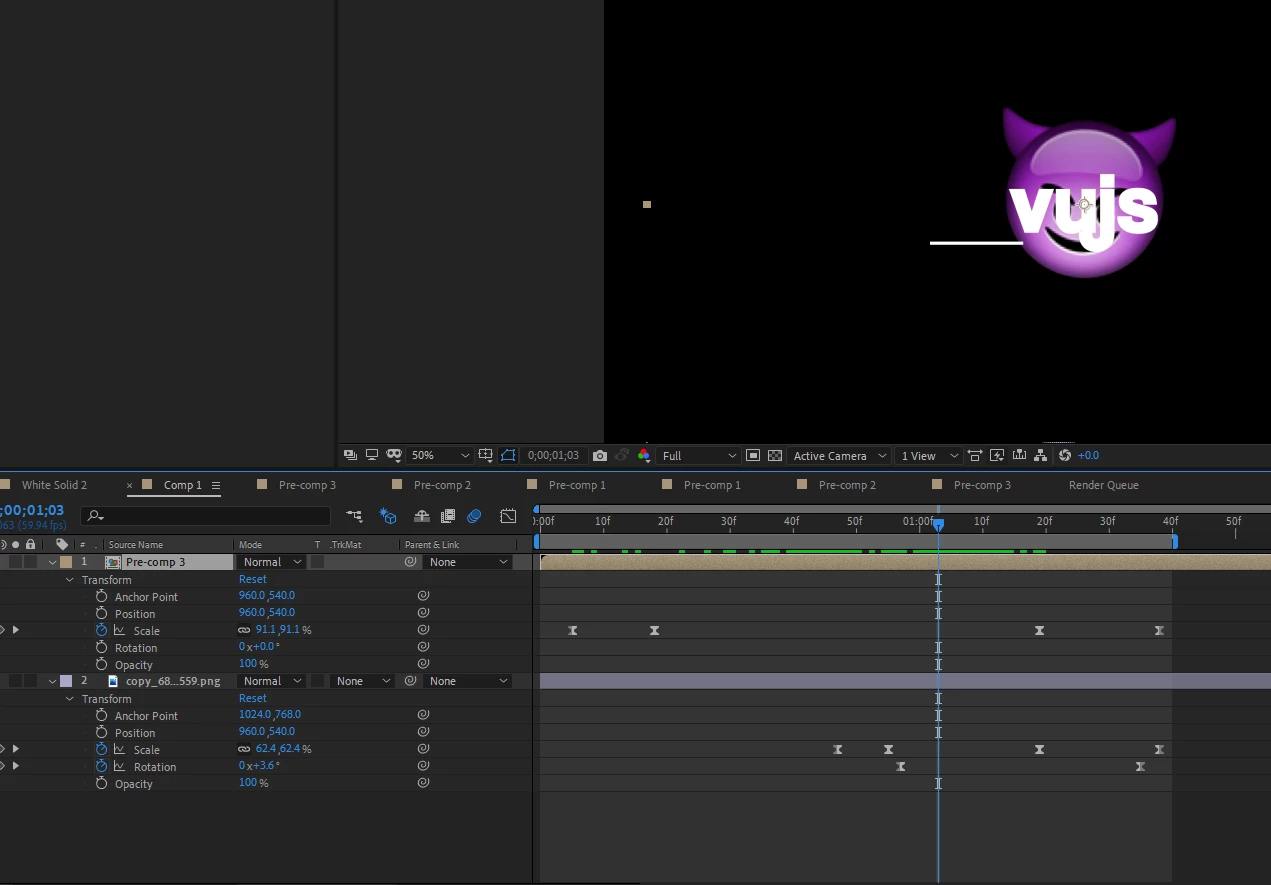Select the Comp 1 timeline tab
Image resolution: width=1271 pixels, height=885 pixels.
coord(183,485)
